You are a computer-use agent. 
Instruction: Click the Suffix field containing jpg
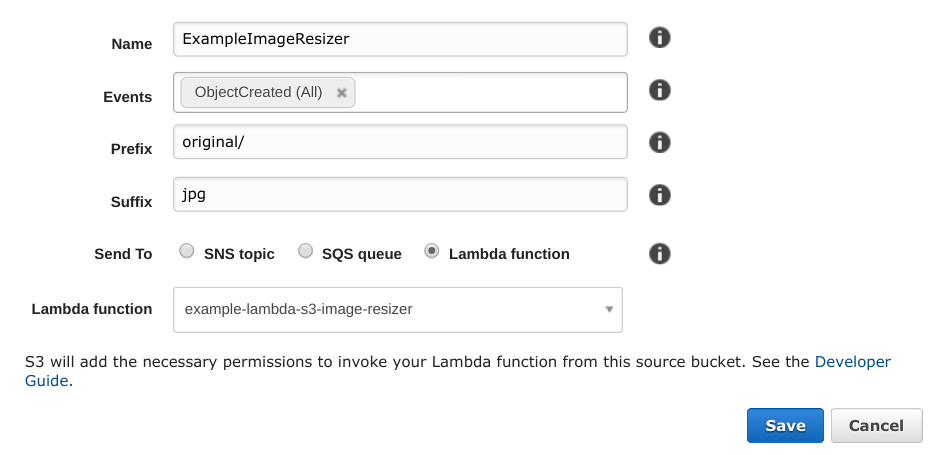tap(400, 194)
